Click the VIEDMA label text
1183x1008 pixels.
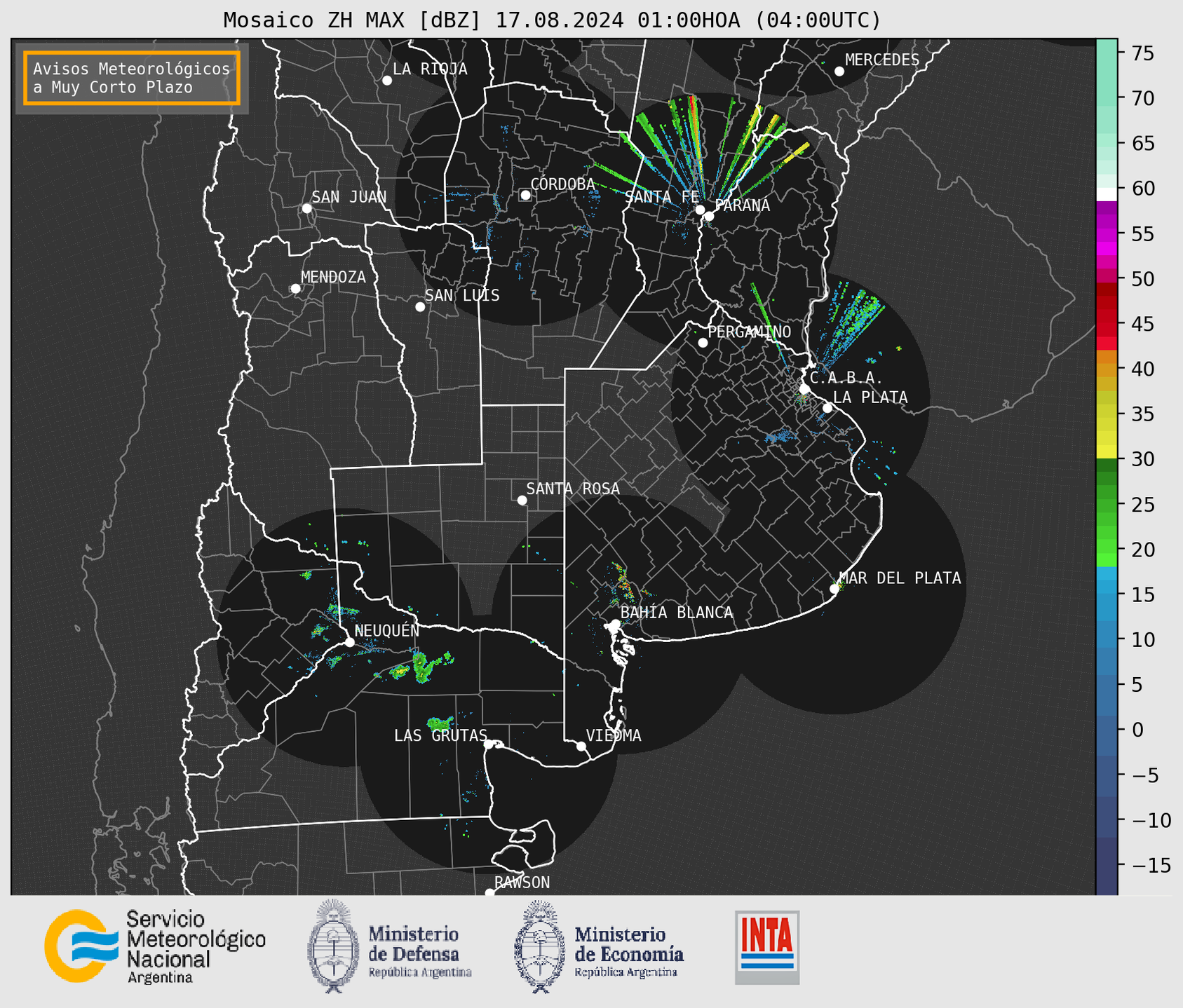point(614,735)
